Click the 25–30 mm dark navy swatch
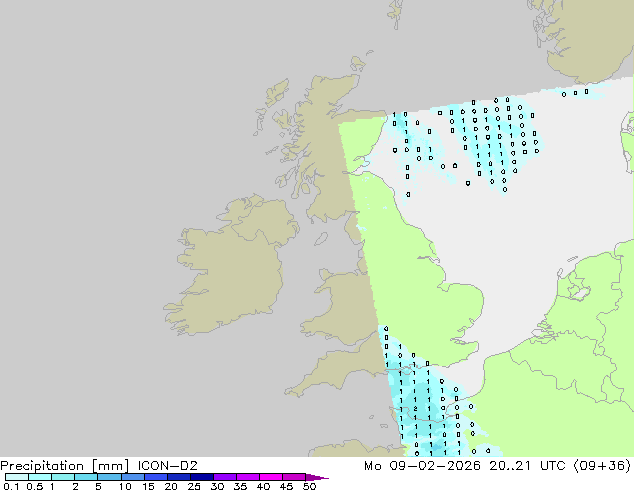This screenshot has height=490, width=634. click(201, 477)
